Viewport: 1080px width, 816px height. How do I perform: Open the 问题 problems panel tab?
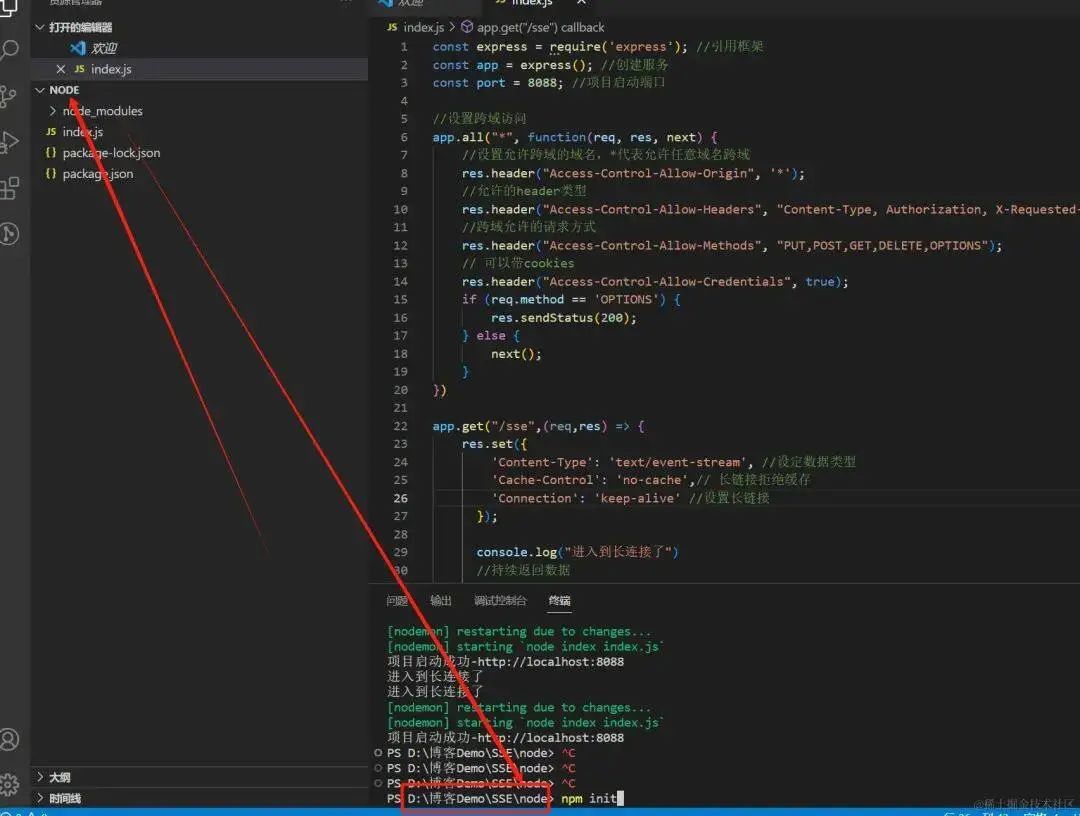tap(396, 600)
